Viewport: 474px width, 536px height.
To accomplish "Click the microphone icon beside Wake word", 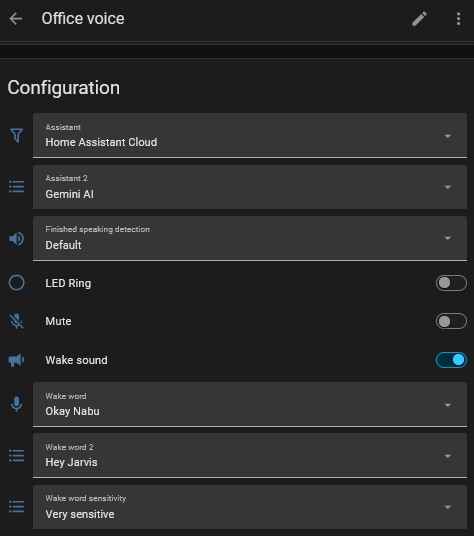I will 16,404.
